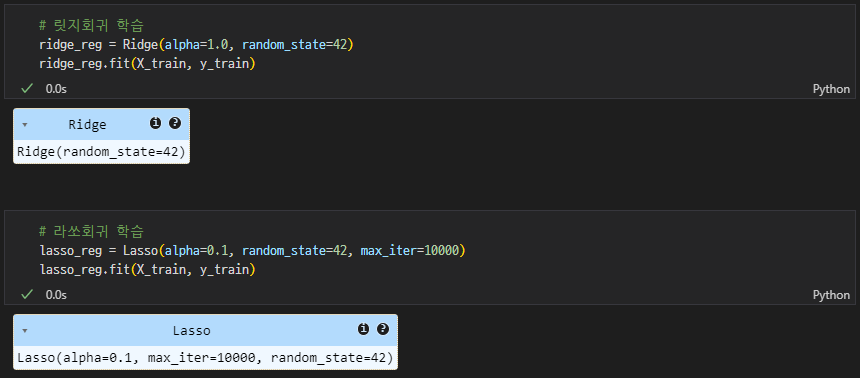The height and width of the screenshot is (378, 860).
Task: Place cursor on lasso_reg.fit line
Action: (148, 270)
